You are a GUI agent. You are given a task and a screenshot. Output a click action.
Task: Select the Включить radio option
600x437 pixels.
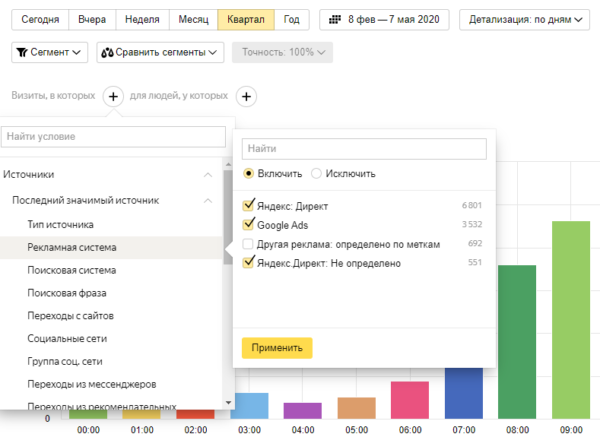tap(248, 174)
